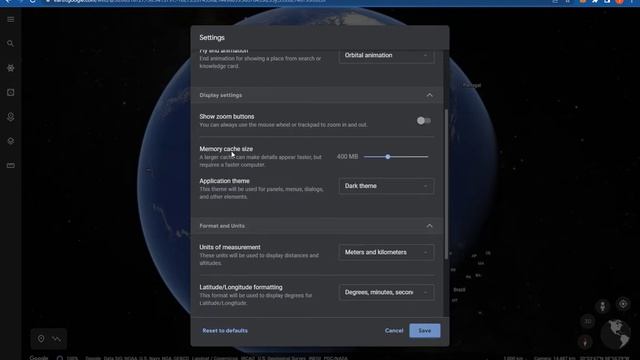Click the compass north indicator
The width and height of the screenshot is (640, 360).
(x=585, y=342)
